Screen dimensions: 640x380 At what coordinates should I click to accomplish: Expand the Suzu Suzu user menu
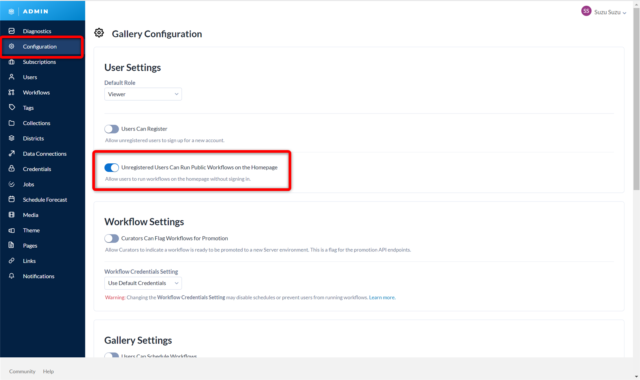(604, 12)
